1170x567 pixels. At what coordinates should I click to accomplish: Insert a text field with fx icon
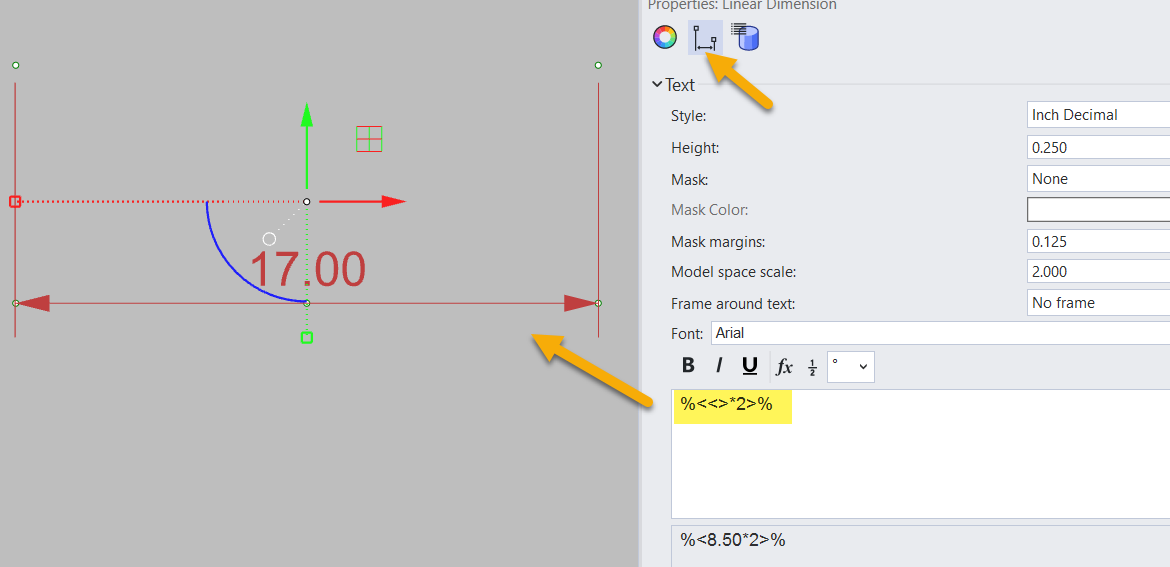click(784, 367)
